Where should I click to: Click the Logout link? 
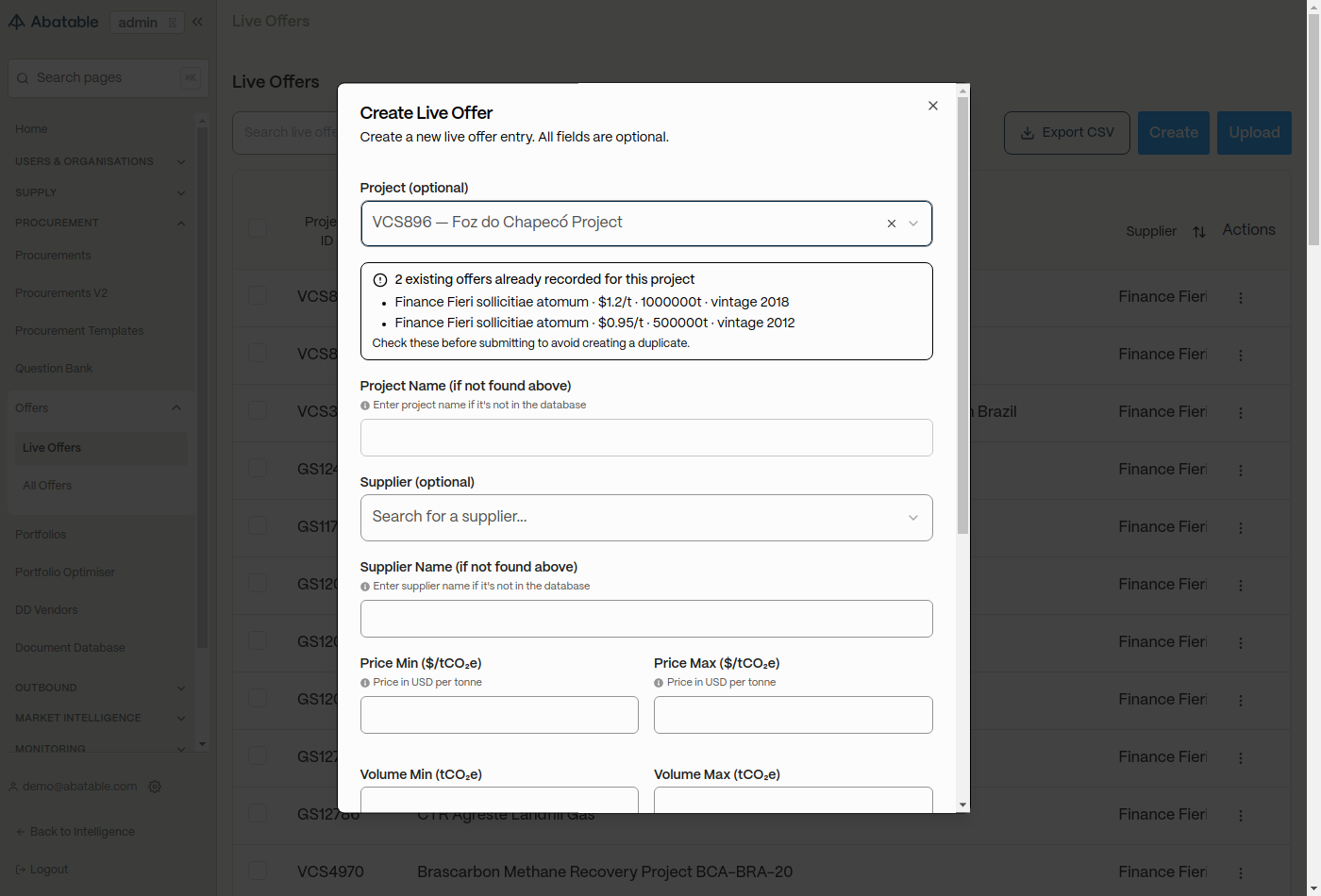pos(42,870)
